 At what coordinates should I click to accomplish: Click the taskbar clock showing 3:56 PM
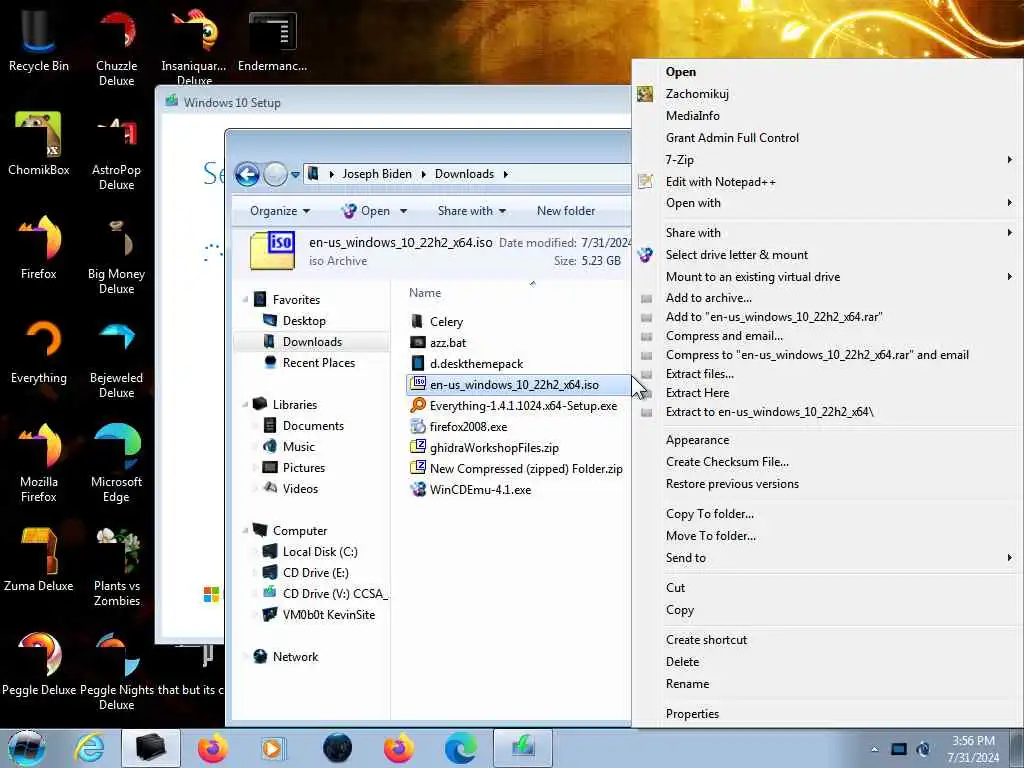click(x=973, y=749)
